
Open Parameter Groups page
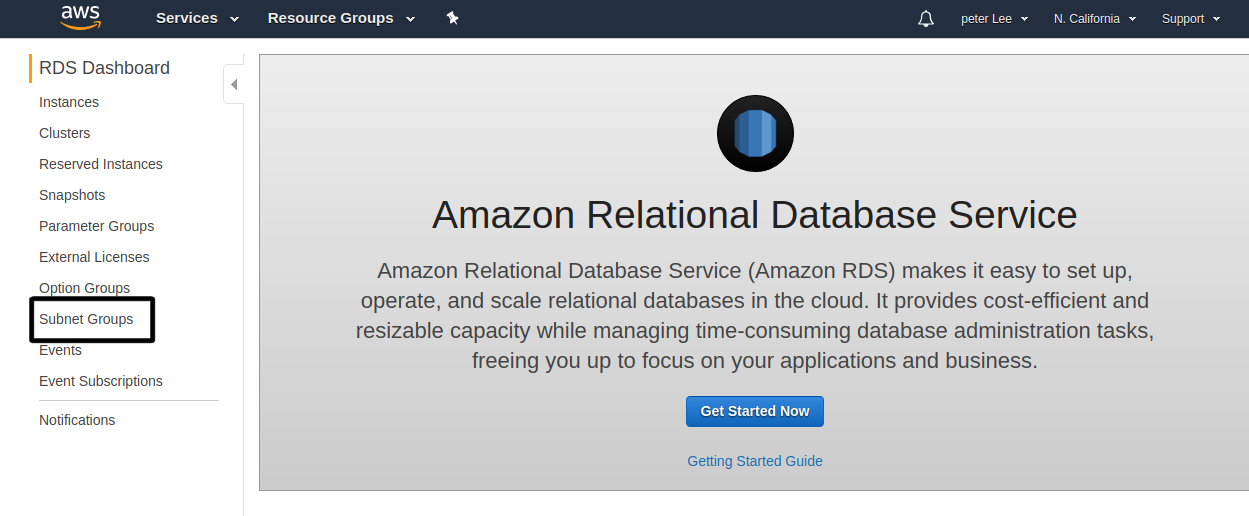tap(96, 226)
